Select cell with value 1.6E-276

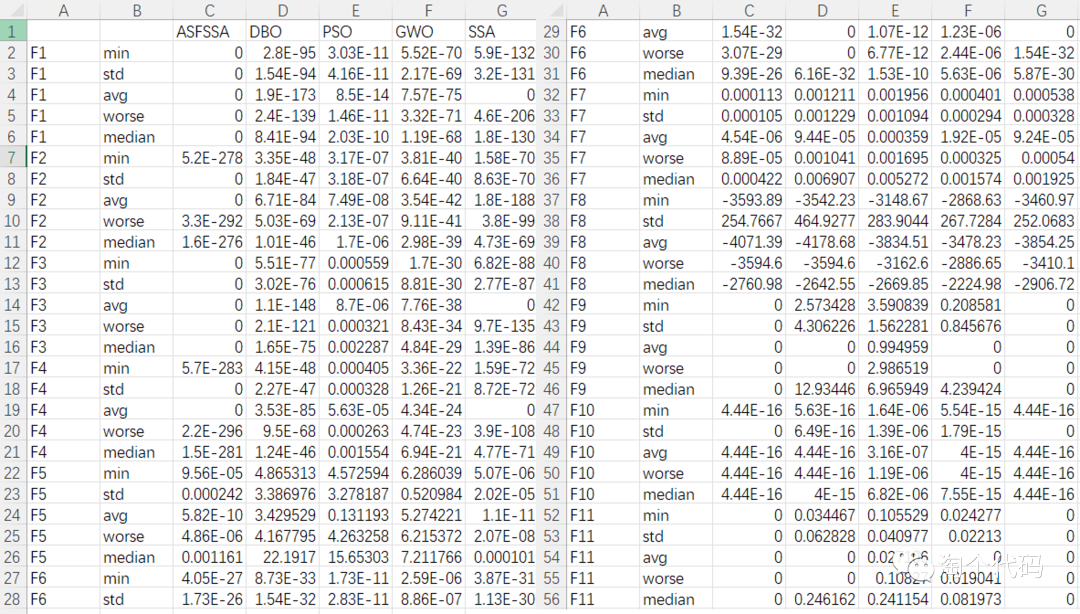209,242
